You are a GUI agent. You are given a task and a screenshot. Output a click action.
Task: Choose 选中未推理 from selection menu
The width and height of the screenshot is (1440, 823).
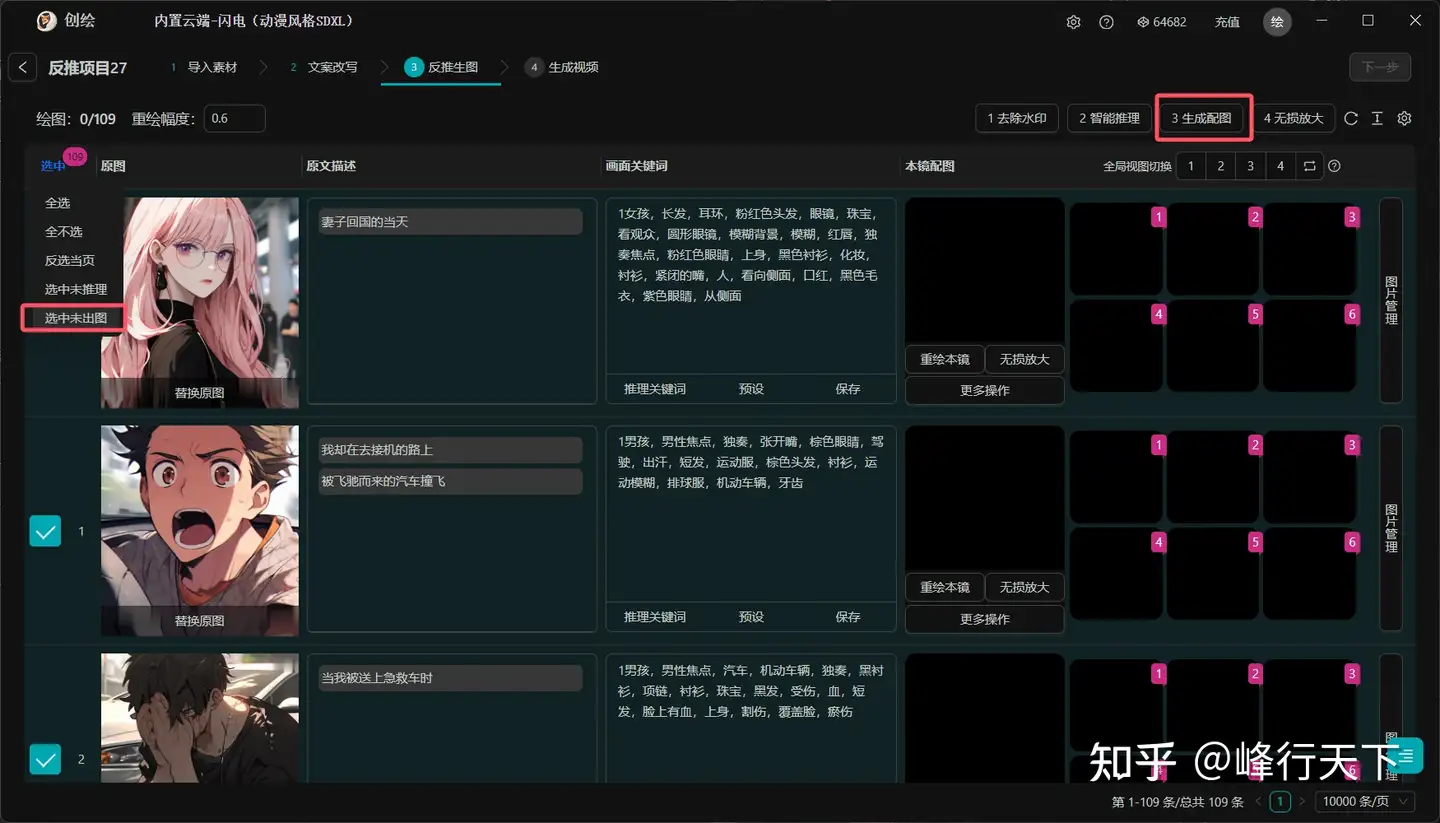click(76, 289)
